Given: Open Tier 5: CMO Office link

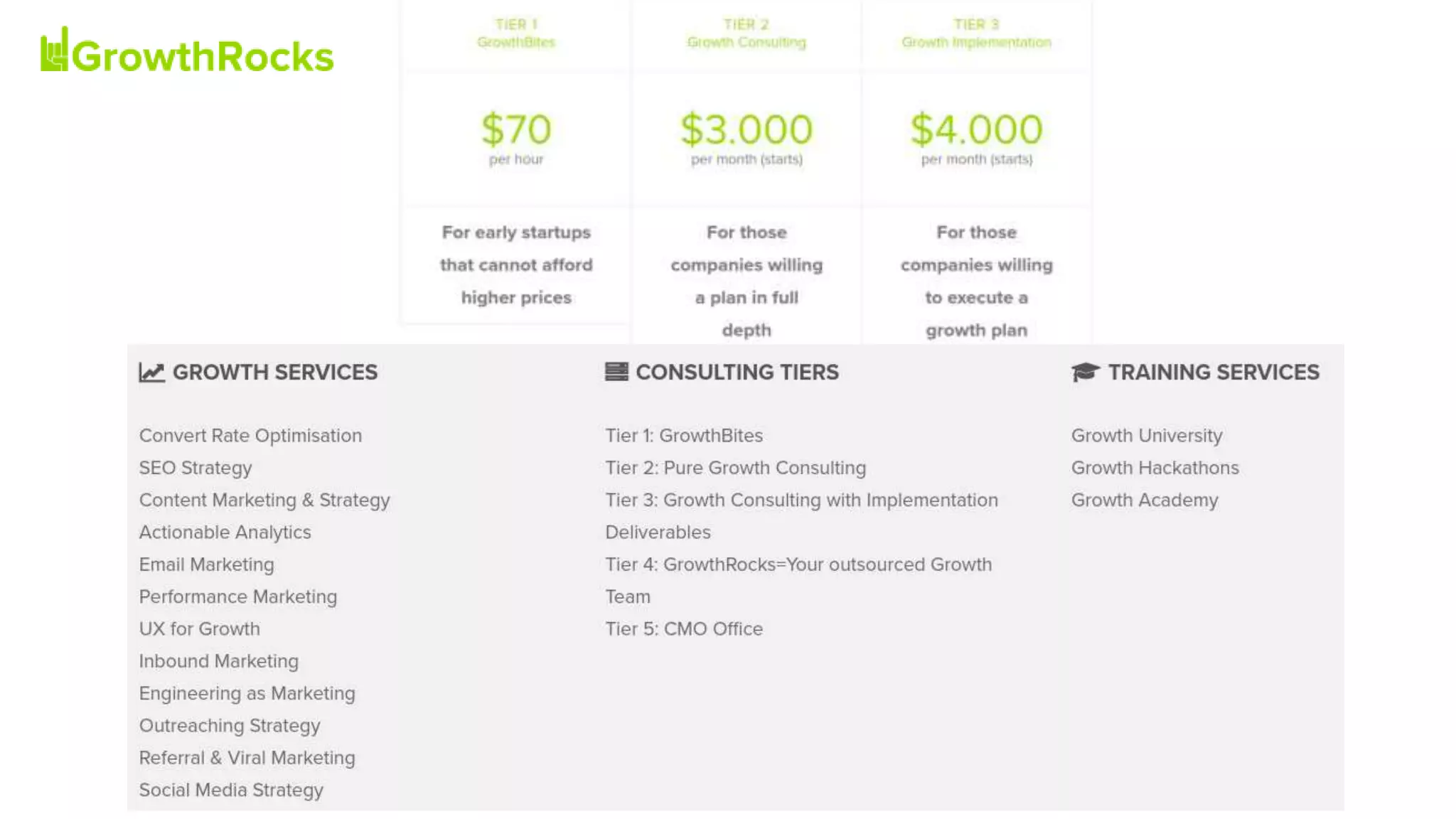Looking at the screenshot, I should (x=684, y=629).
